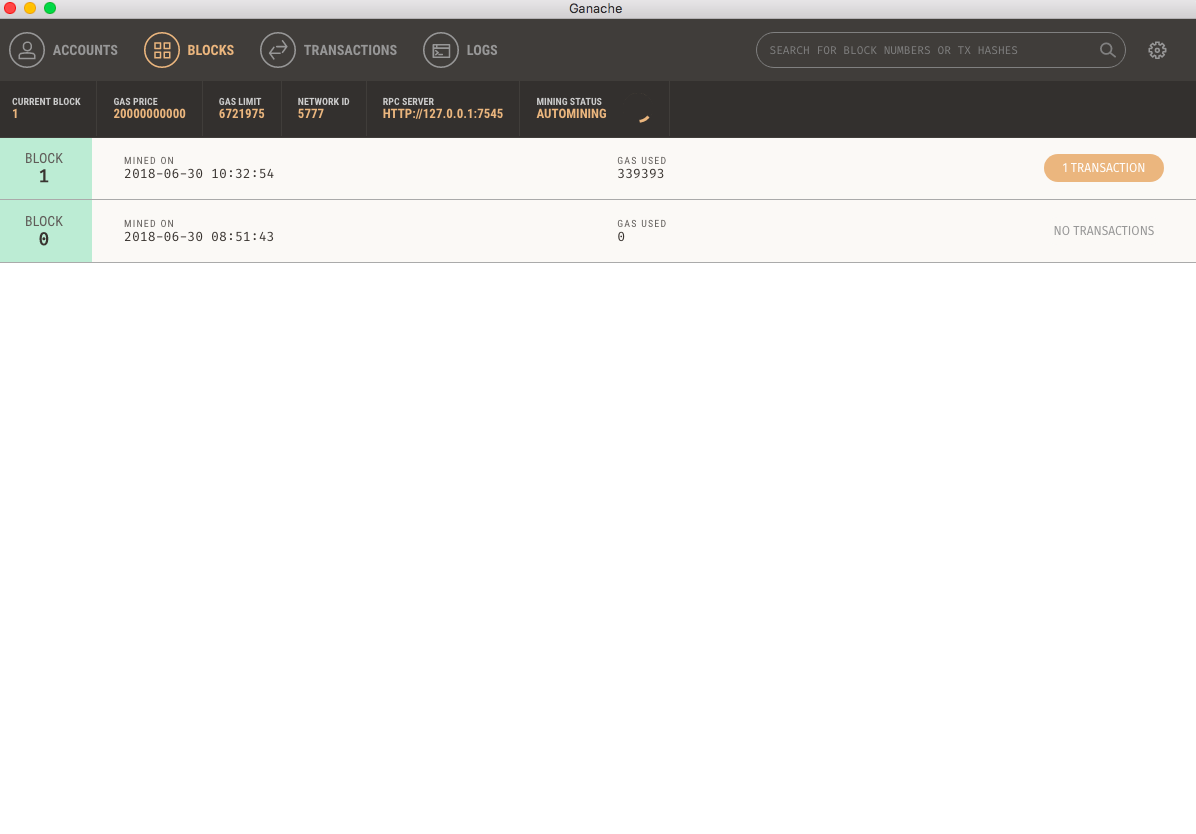
Task: Click the search magnifier icon
Action: pyautogui.click(x=1108, y=50)
